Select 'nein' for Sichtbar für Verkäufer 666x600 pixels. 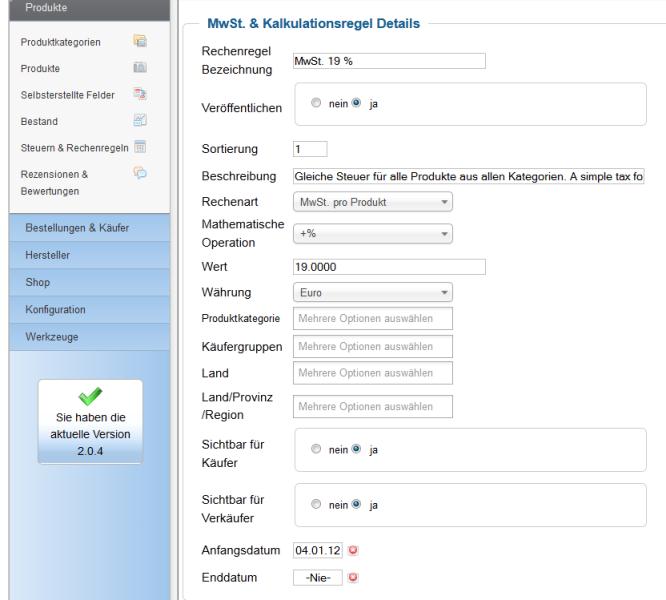[x=317, y=505]
